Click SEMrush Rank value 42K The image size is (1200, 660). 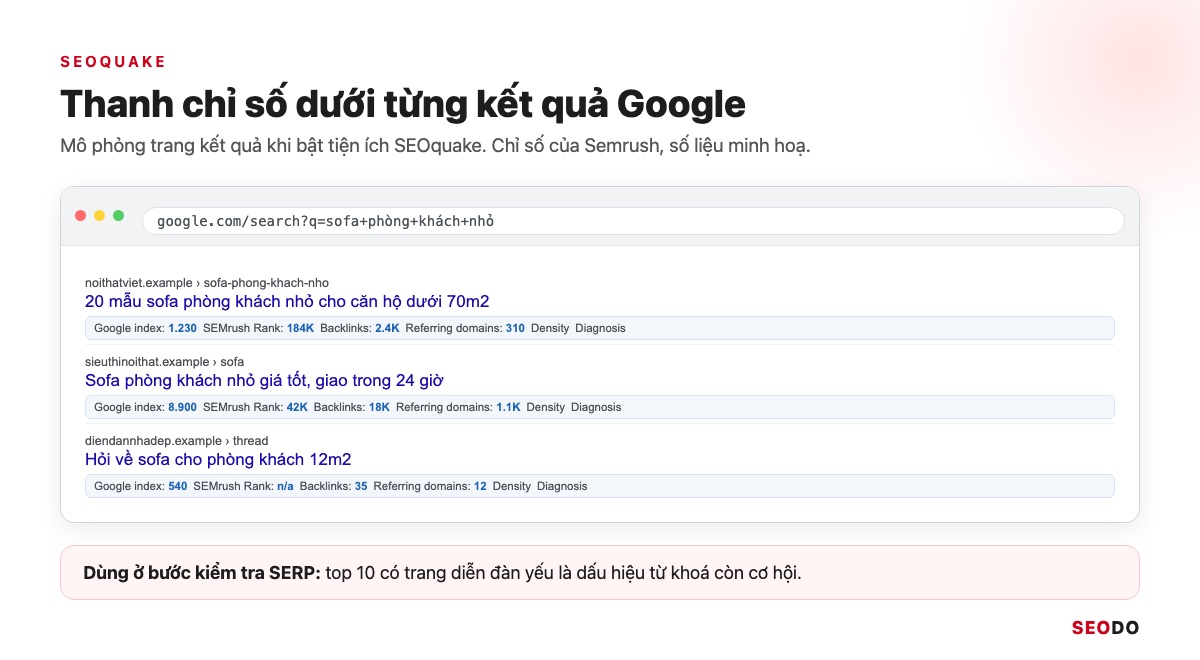point(297,407)
